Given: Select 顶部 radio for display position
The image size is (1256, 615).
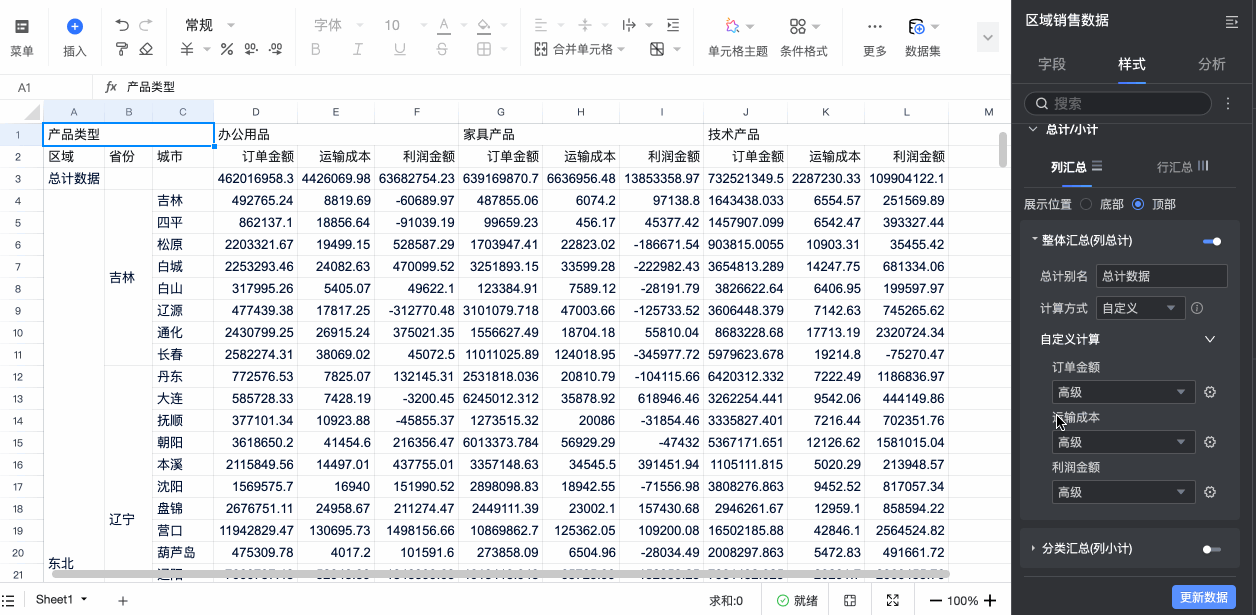Looking at the screenshot, I should coord(1138,204).
